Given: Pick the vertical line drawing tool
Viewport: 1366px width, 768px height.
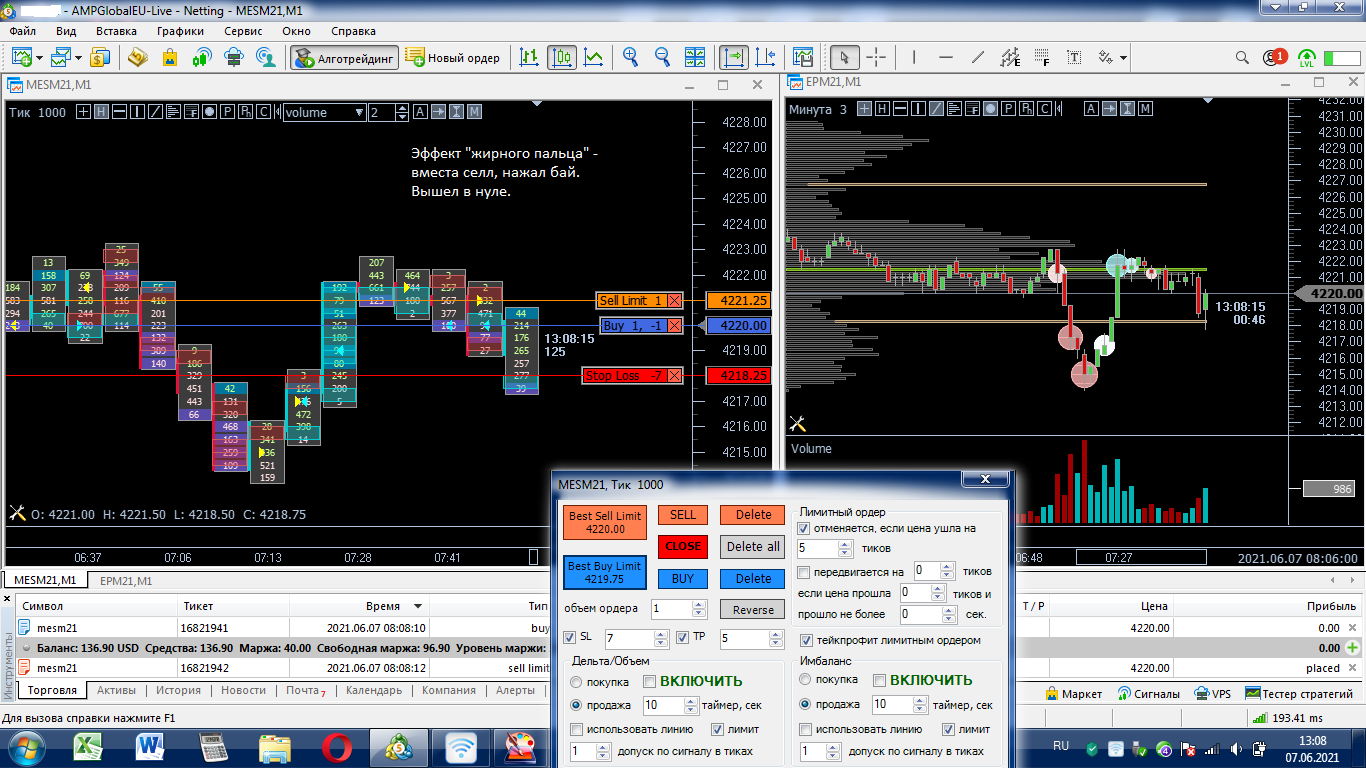Looking at the screenshot, I should [x=914, y=58].
